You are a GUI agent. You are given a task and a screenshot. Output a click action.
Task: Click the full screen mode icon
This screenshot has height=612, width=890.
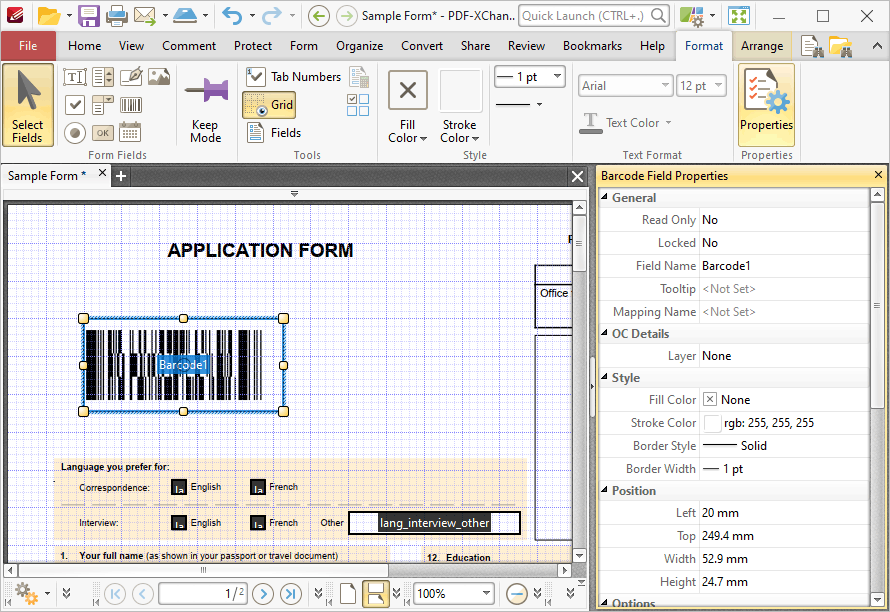click(x=739, y=16)
